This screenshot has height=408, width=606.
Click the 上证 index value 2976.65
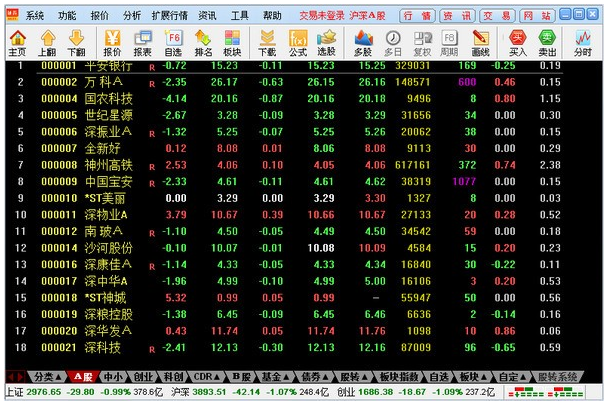click(x=44, y=392)
